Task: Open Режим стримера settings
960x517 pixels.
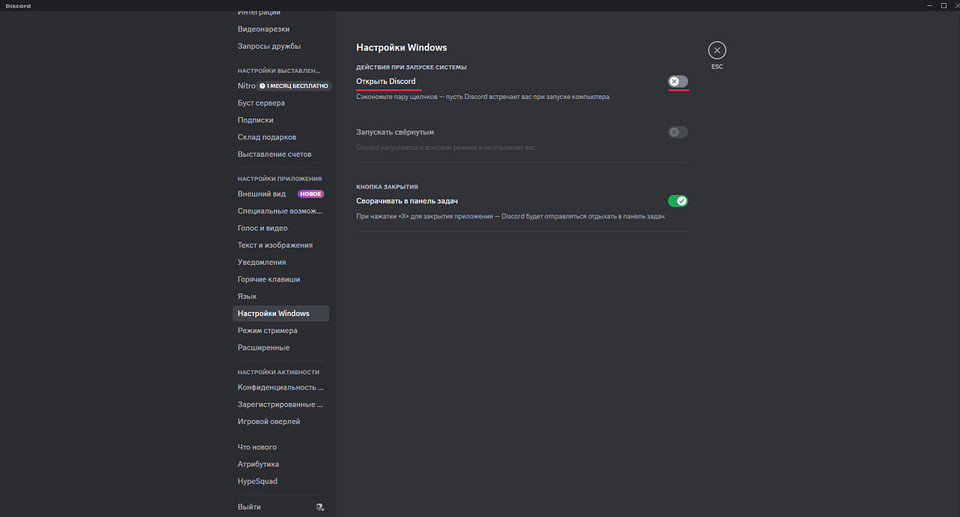Action: [267, 330]
